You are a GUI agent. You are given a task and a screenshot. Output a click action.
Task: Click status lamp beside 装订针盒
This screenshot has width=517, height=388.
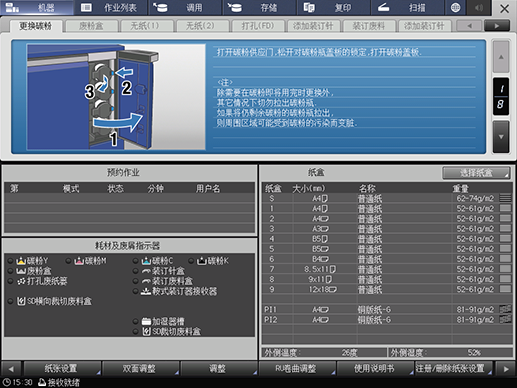click(x=136, y=271)
